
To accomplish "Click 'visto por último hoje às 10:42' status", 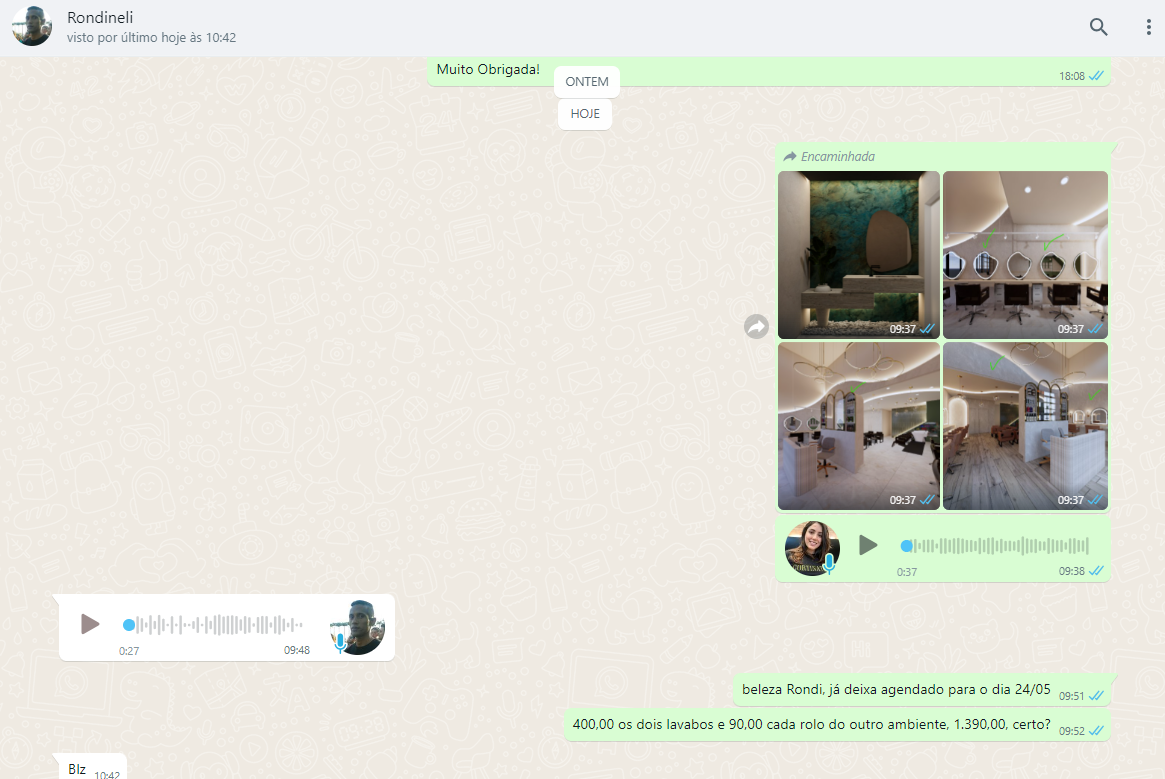I will tap(152, 37).
